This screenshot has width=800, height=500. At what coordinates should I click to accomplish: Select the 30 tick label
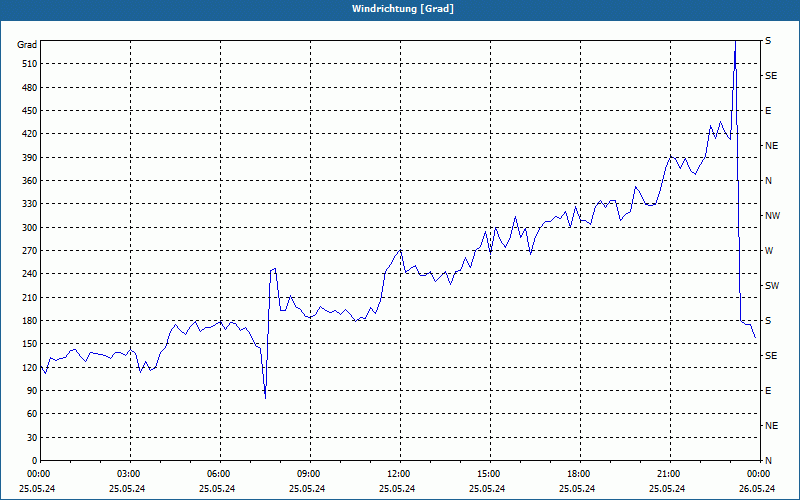(x=32, y=438)
